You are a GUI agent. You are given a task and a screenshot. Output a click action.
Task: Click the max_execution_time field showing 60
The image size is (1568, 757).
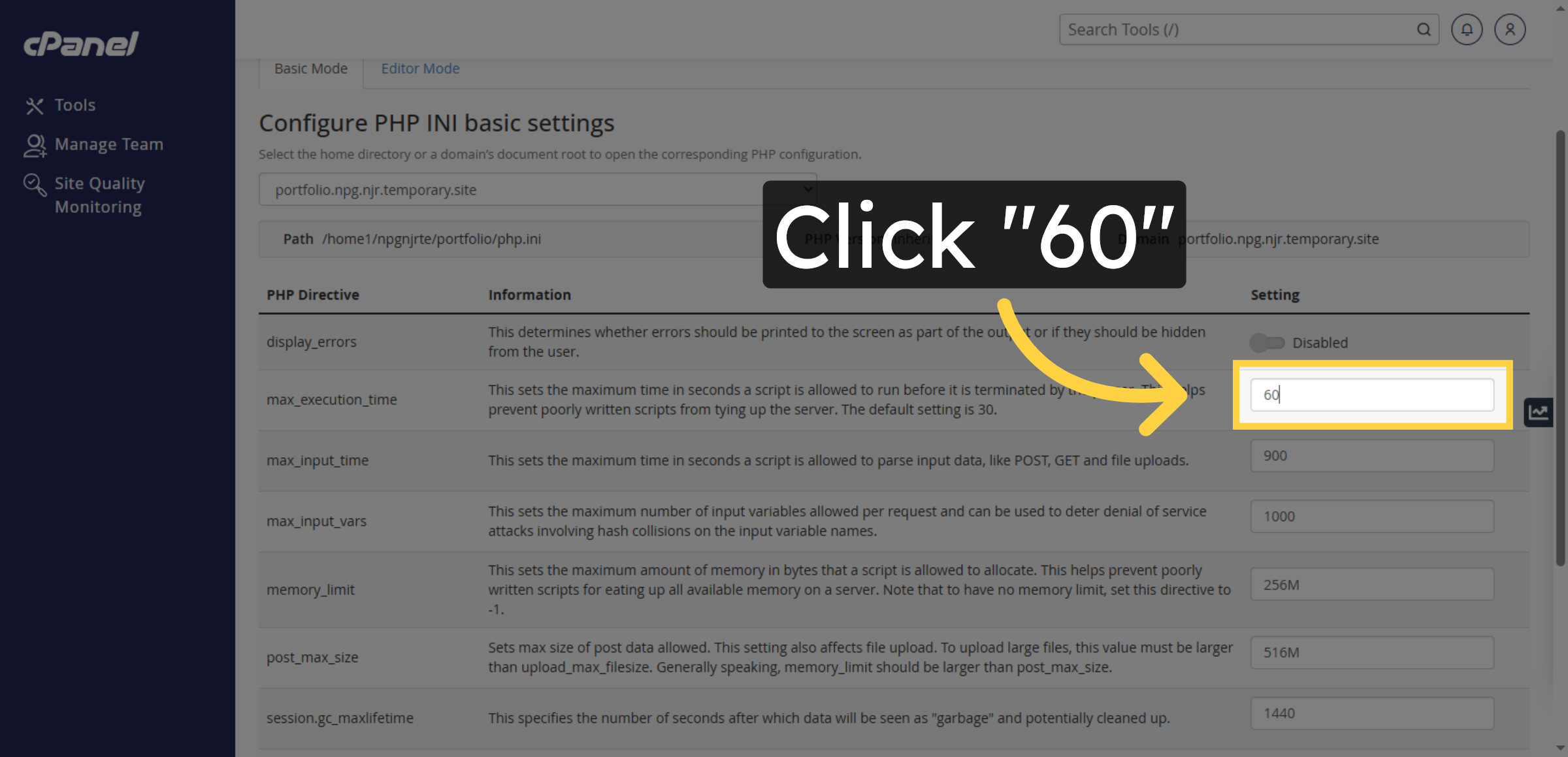[x=1372, y=395]
